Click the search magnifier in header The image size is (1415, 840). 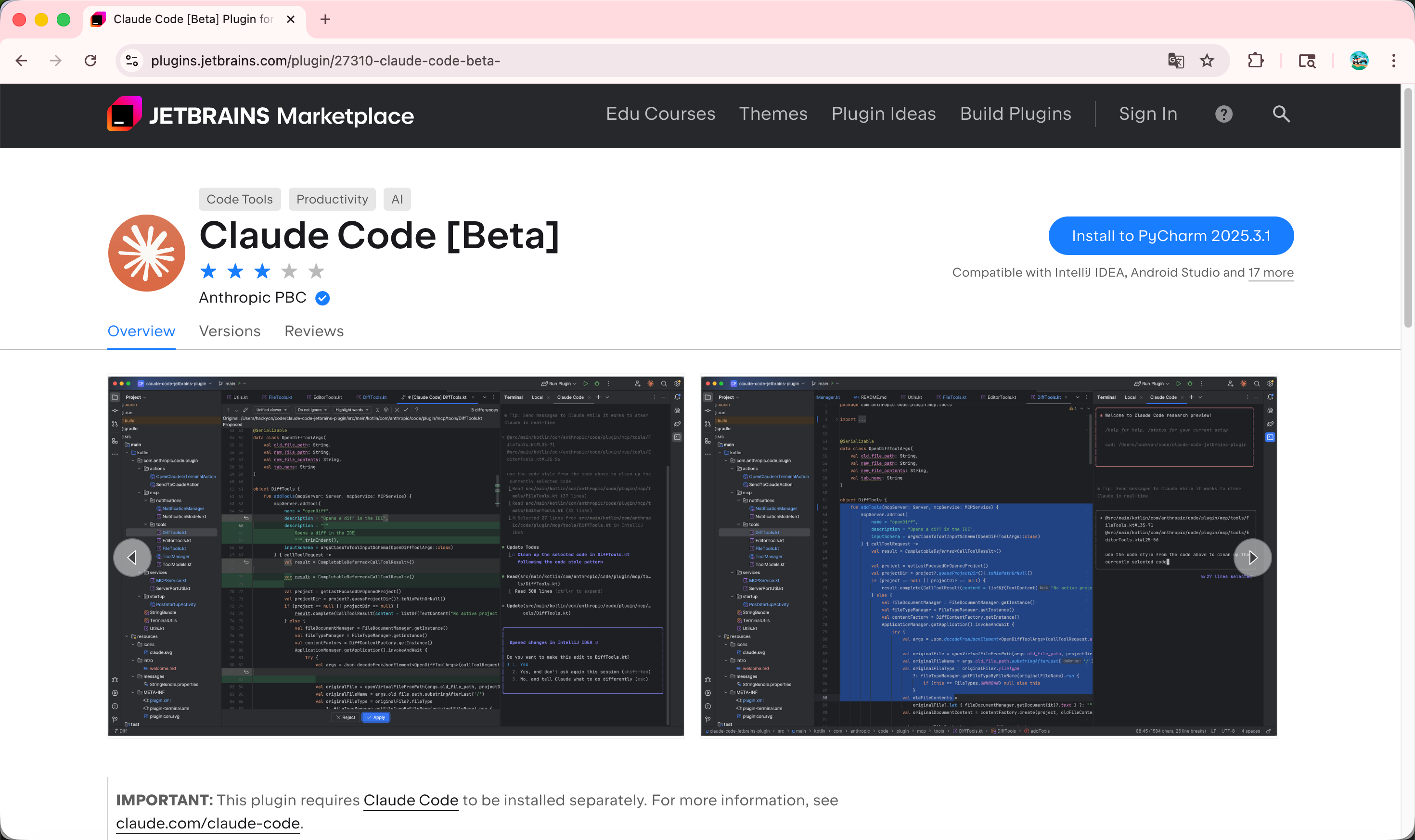pos(1281,115)
